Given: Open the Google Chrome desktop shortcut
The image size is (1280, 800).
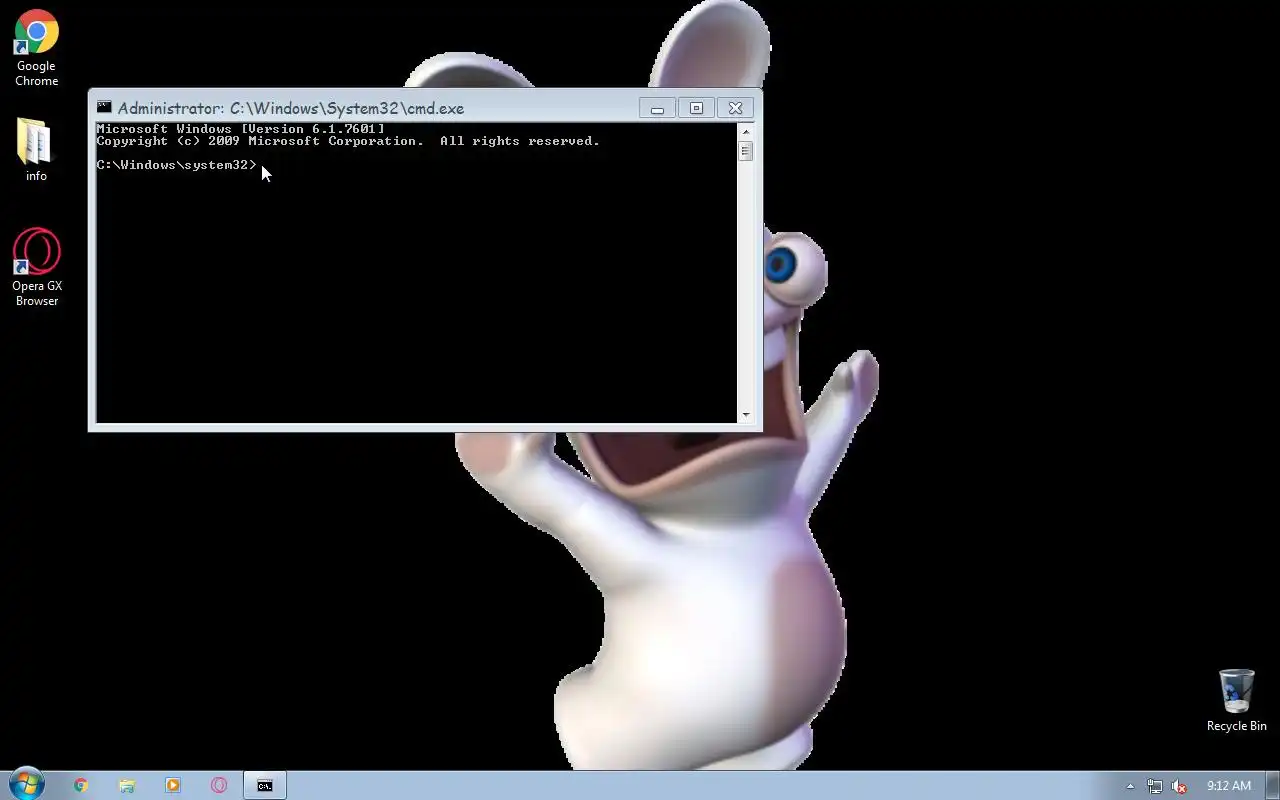Looking at the screenshot, I should (x=36, y=48).
